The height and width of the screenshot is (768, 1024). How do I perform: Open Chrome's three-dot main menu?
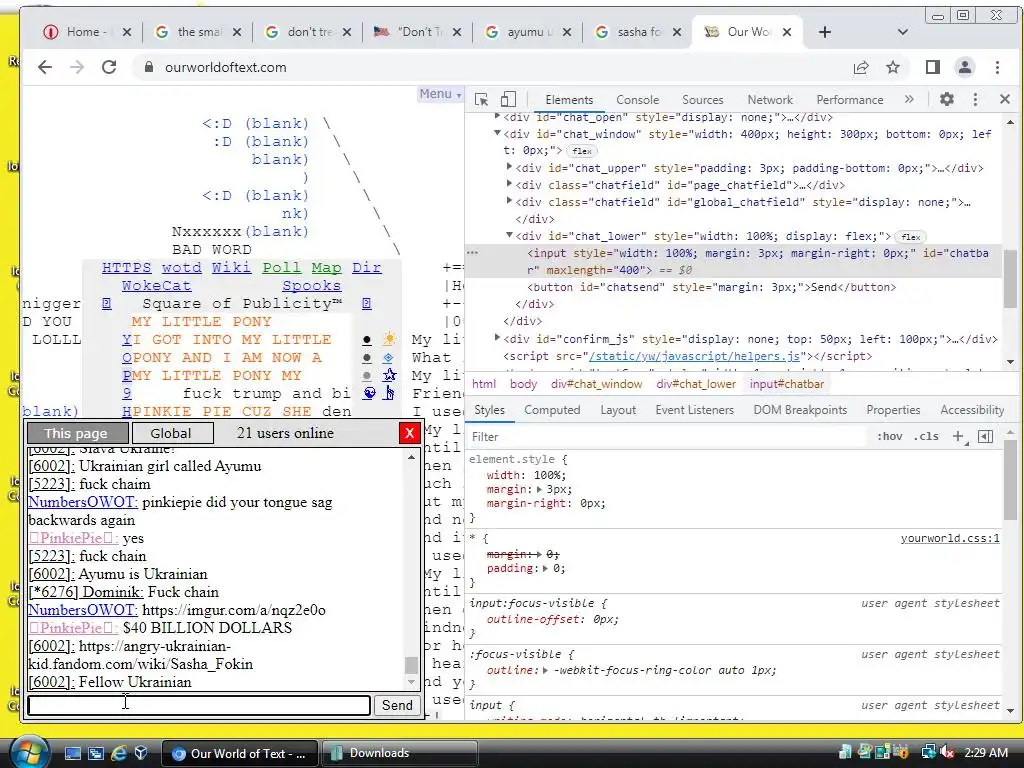[x=997, y=67]
